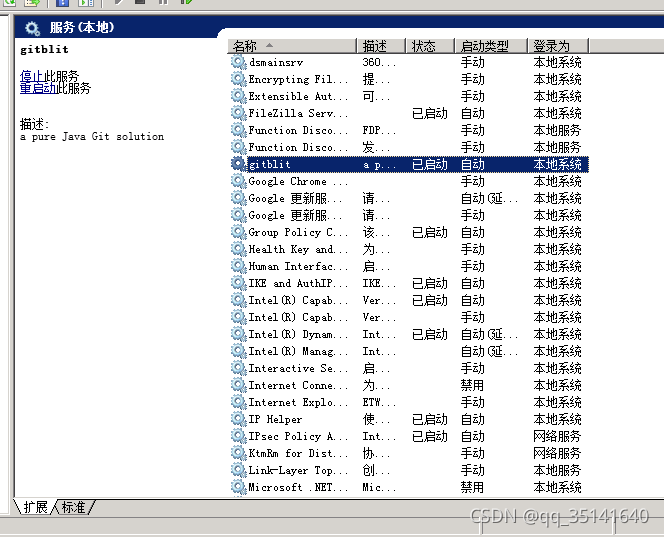Select the Interactive Se... service icon
The height and width of the screenshot is (537, 664).
coord(238,368)
